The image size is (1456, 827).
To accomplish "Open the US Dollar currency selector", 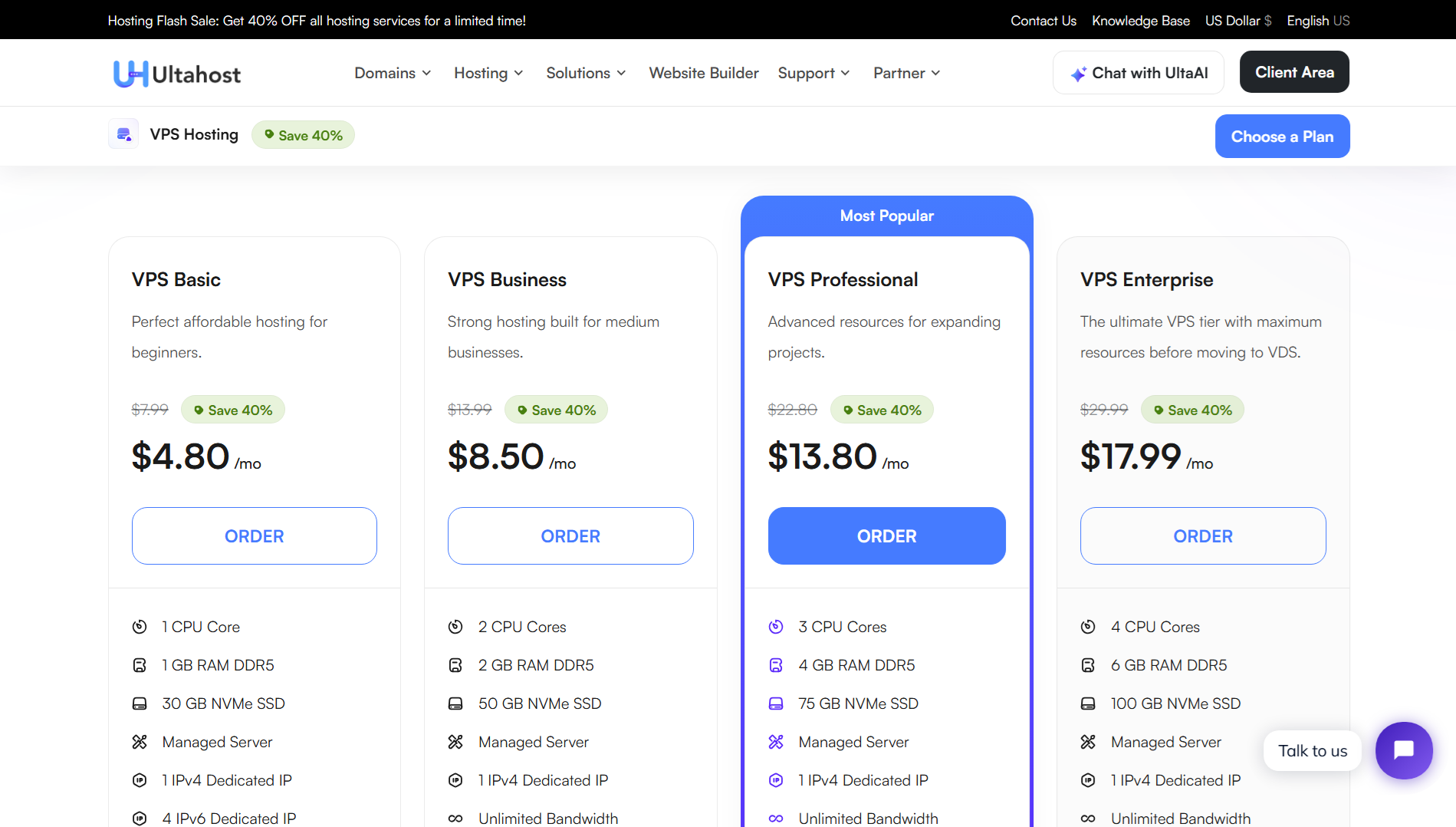I will point(1238,21).
